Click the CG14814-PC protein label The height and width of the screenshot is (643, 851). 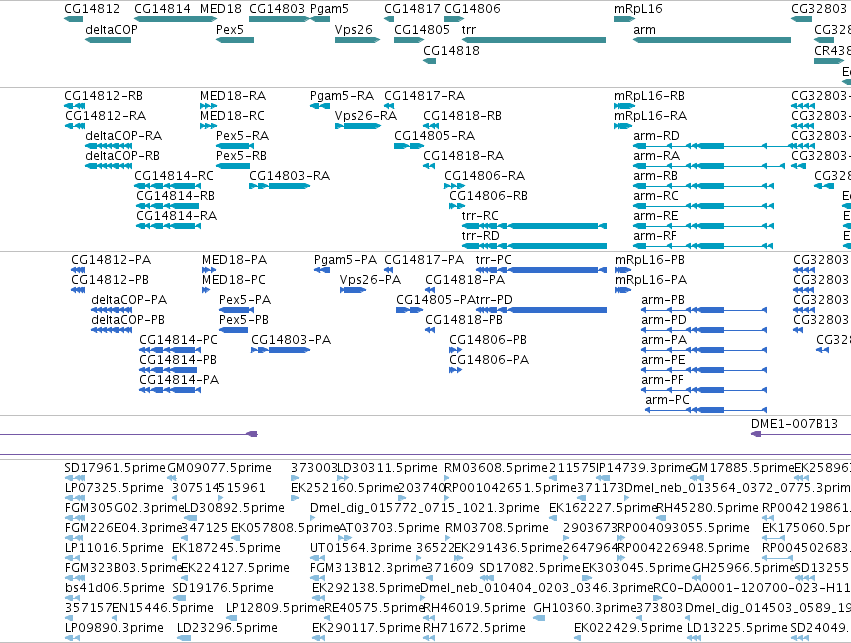click(x=179, y=340)
